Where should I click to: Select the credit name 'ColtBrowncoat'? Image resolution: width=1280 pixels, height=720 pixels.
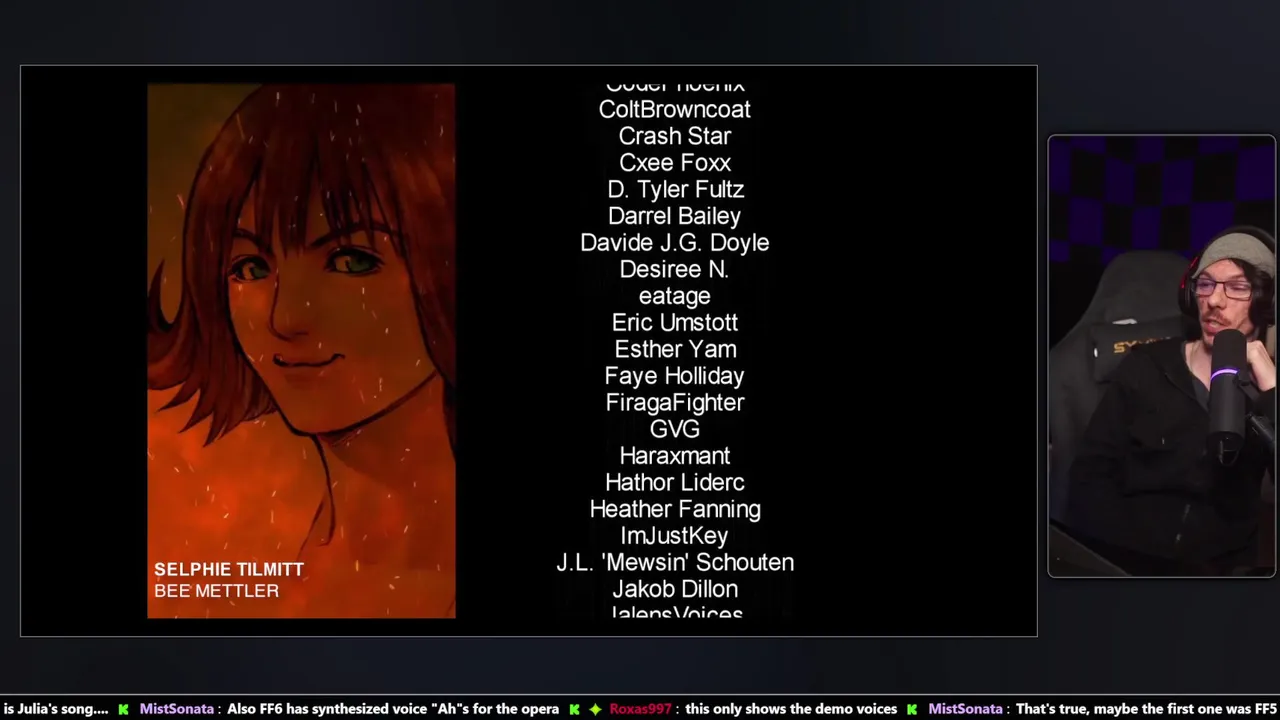pyautogui.click(x=675, y=110)
